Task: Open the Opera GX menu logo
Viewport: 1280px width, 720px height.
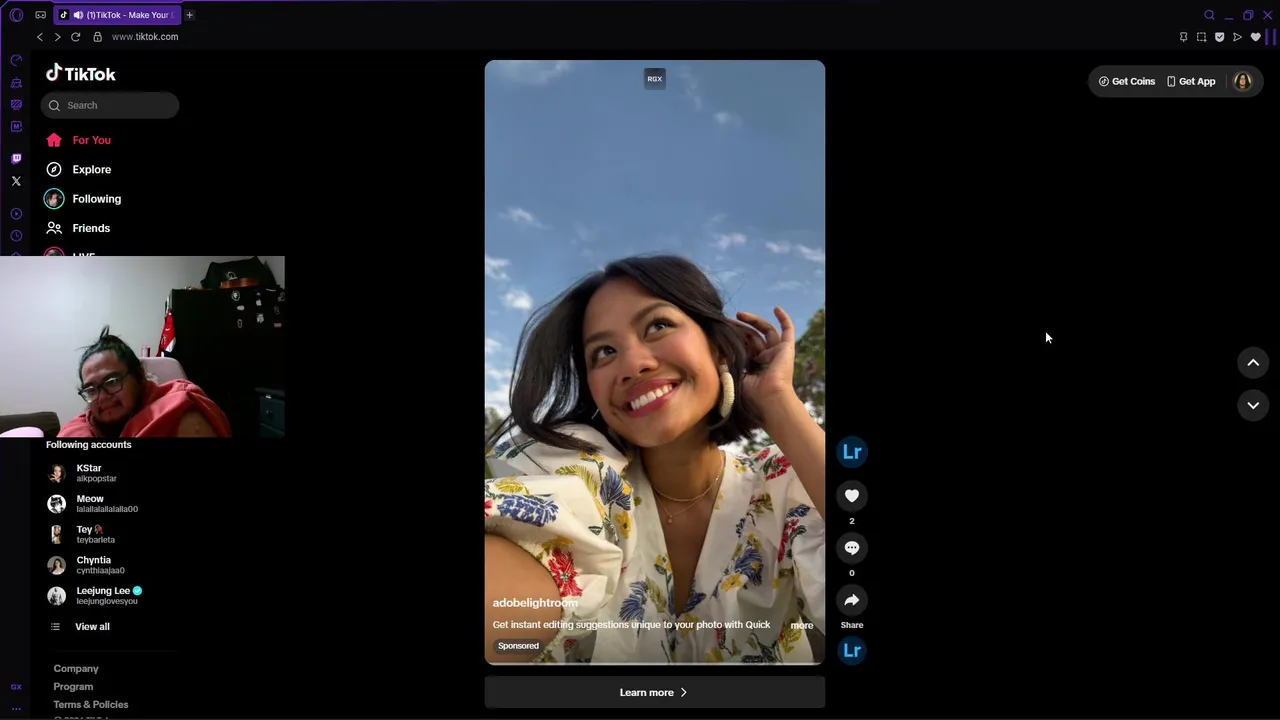Action: pyautogui.click(x=16, y=15)
